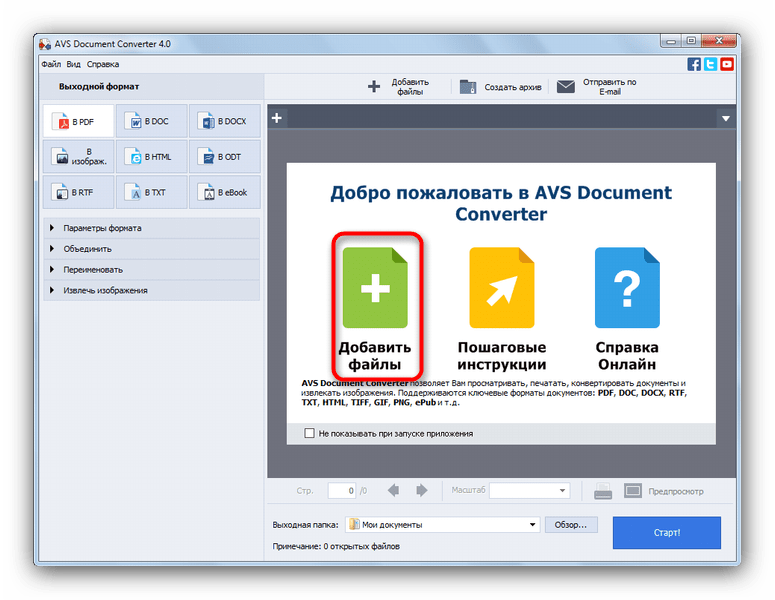Click the Обзор... browse button
Viewport: 775px width, 600px height.
point(573,524)
